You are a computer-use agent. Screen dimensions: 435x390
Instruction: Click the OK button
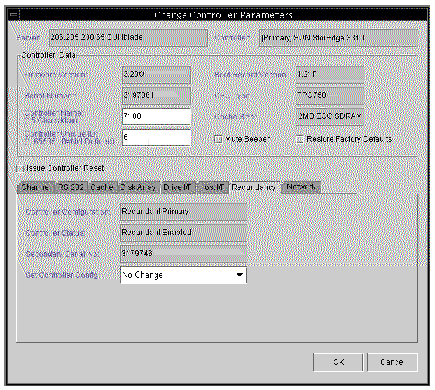338,362
